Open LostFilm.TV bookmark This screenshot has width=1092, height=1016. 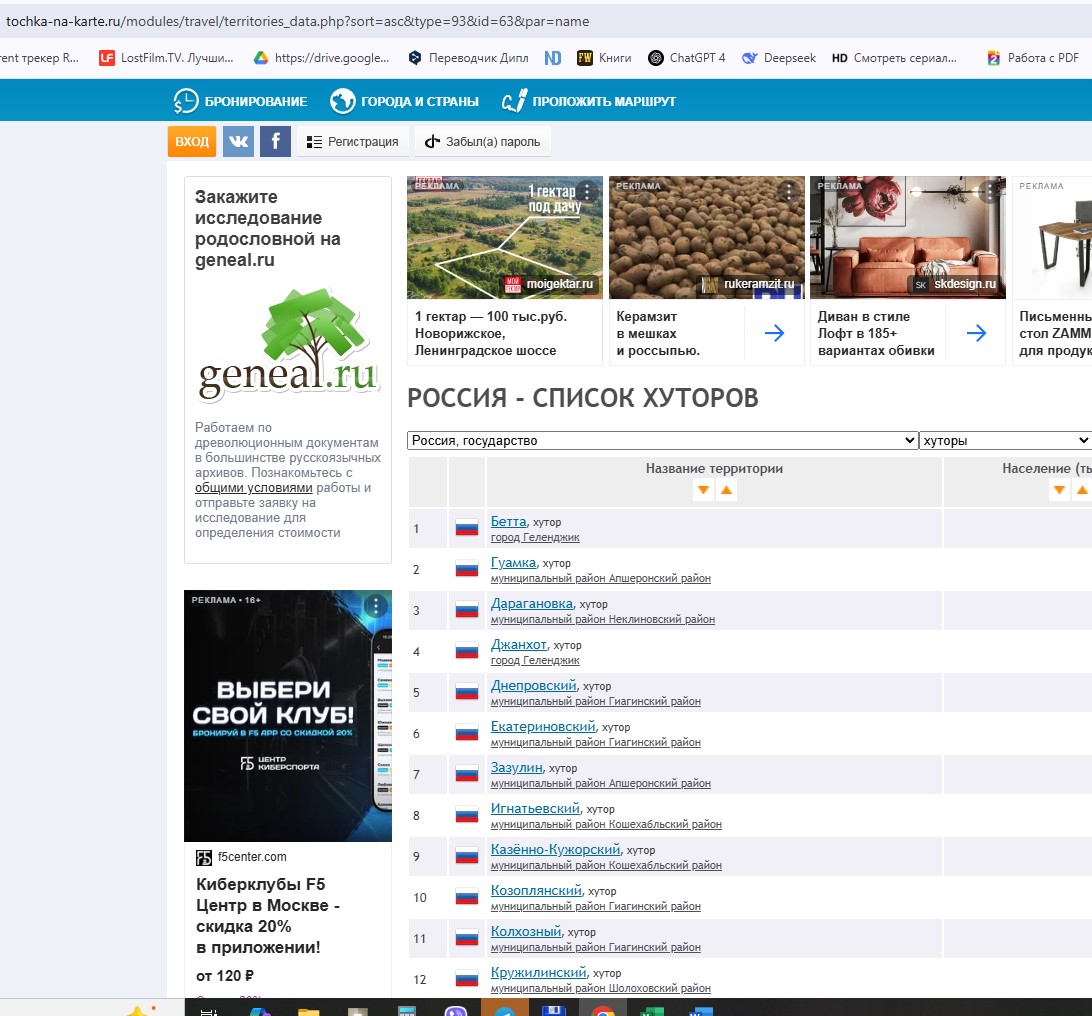pos(166,58)
